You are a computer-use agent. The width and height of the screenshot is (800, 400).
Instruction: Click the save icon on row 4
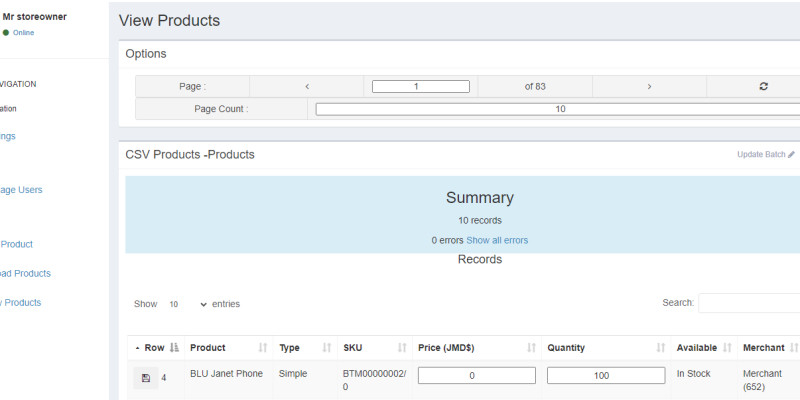(x=146, y=378)
